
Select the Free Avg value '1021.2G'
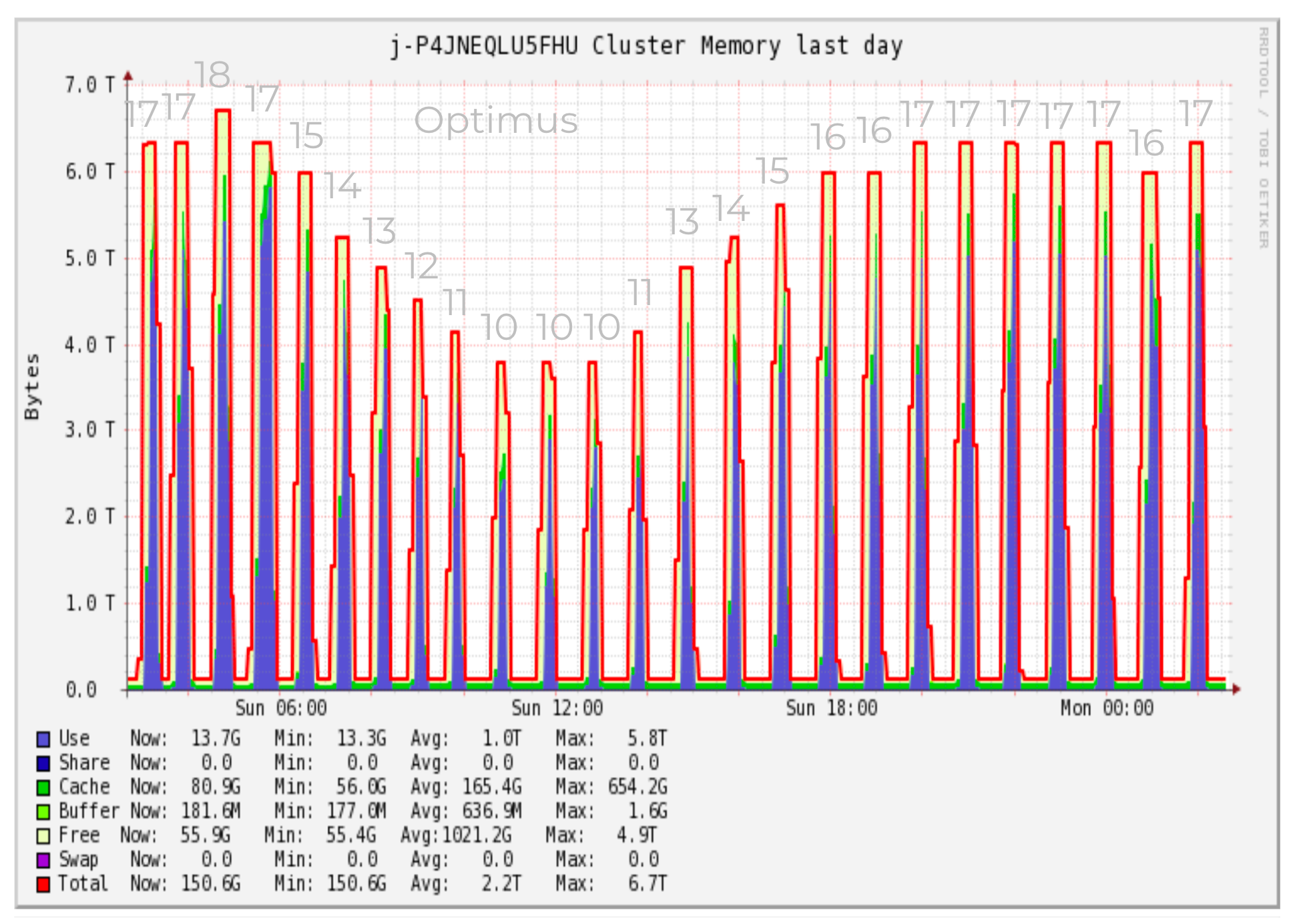pos(477,835)
